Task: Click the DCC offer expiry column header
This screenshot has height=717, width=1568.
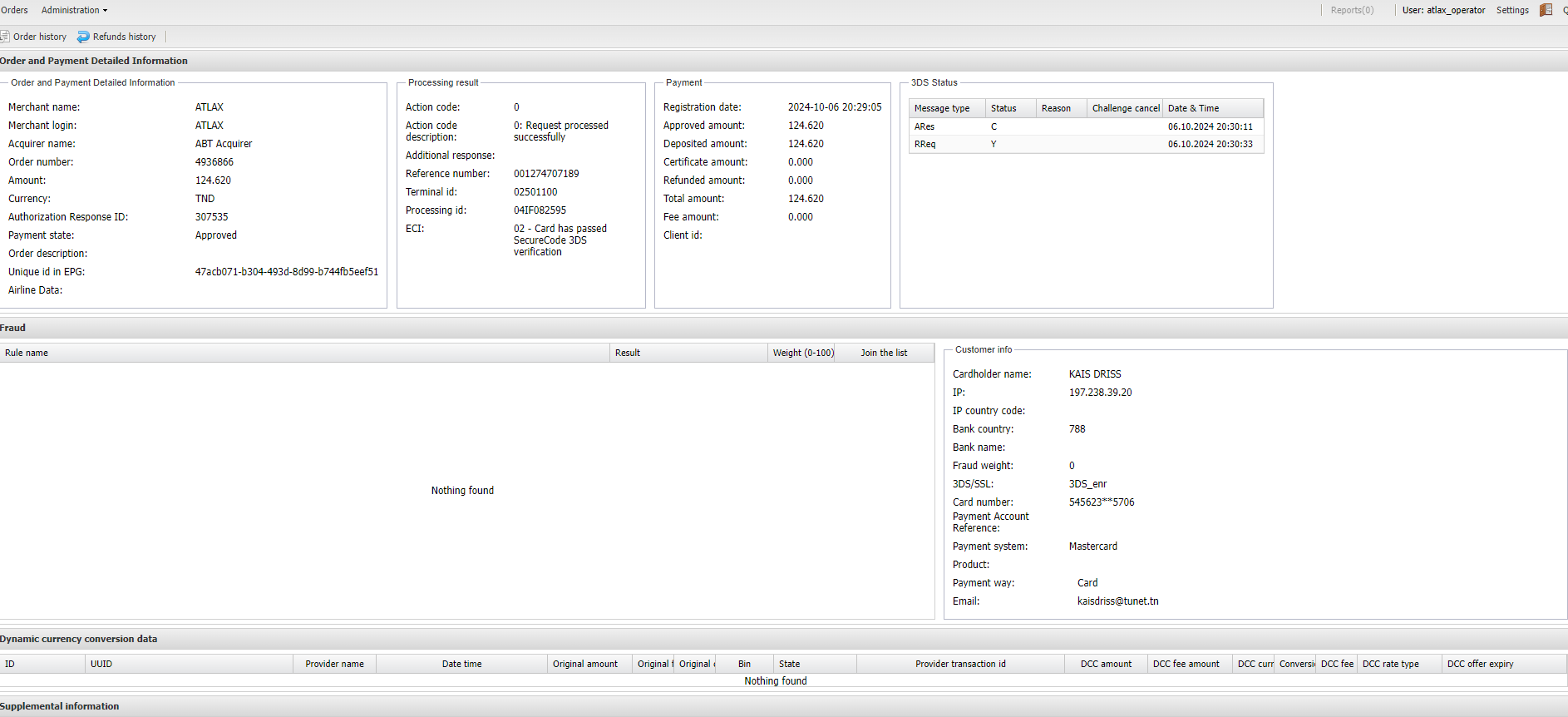Action: 1480,664
